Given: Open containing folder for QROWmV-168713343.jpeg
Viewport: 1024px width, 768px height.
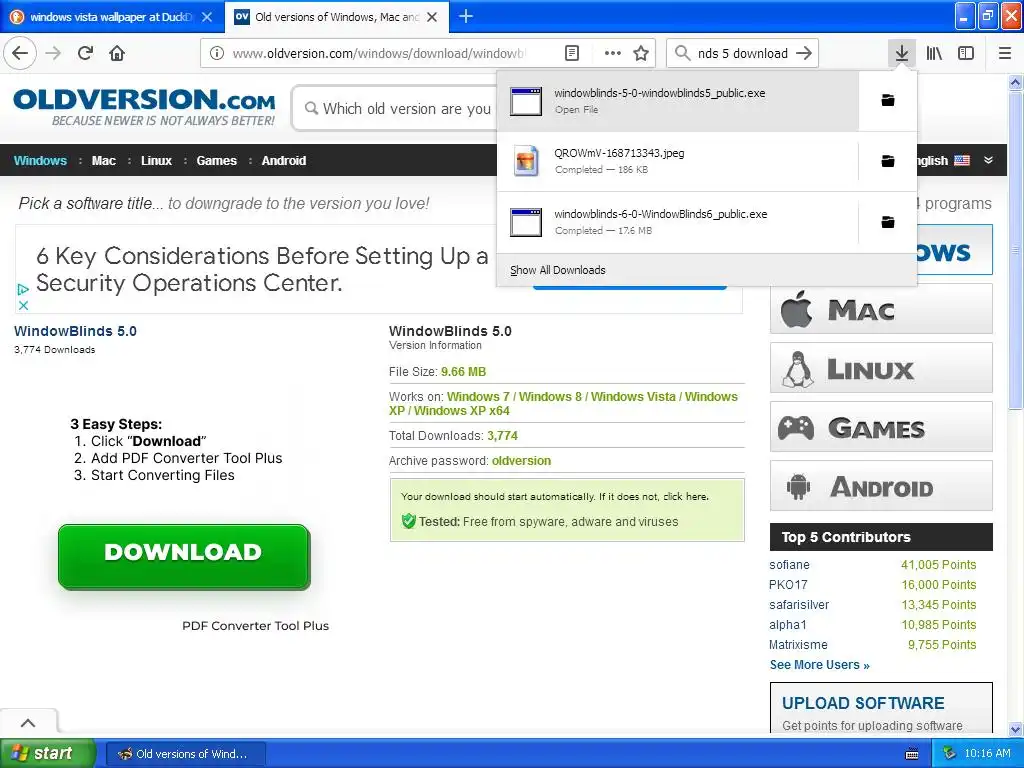Looking at the screenshot, I should click(888, 161).
